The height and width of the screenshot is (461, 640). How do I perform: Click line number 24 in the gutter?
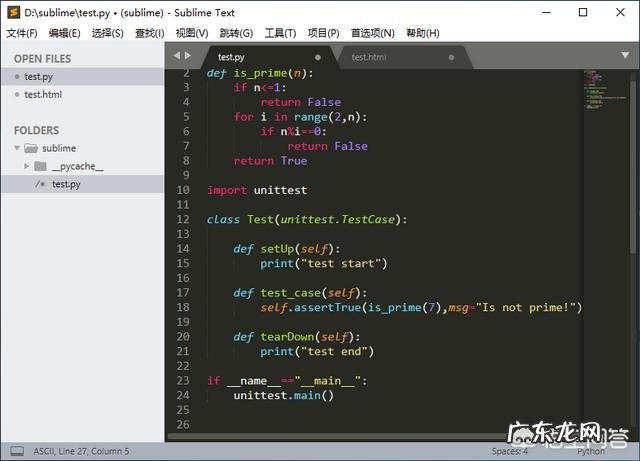point(183,395)
